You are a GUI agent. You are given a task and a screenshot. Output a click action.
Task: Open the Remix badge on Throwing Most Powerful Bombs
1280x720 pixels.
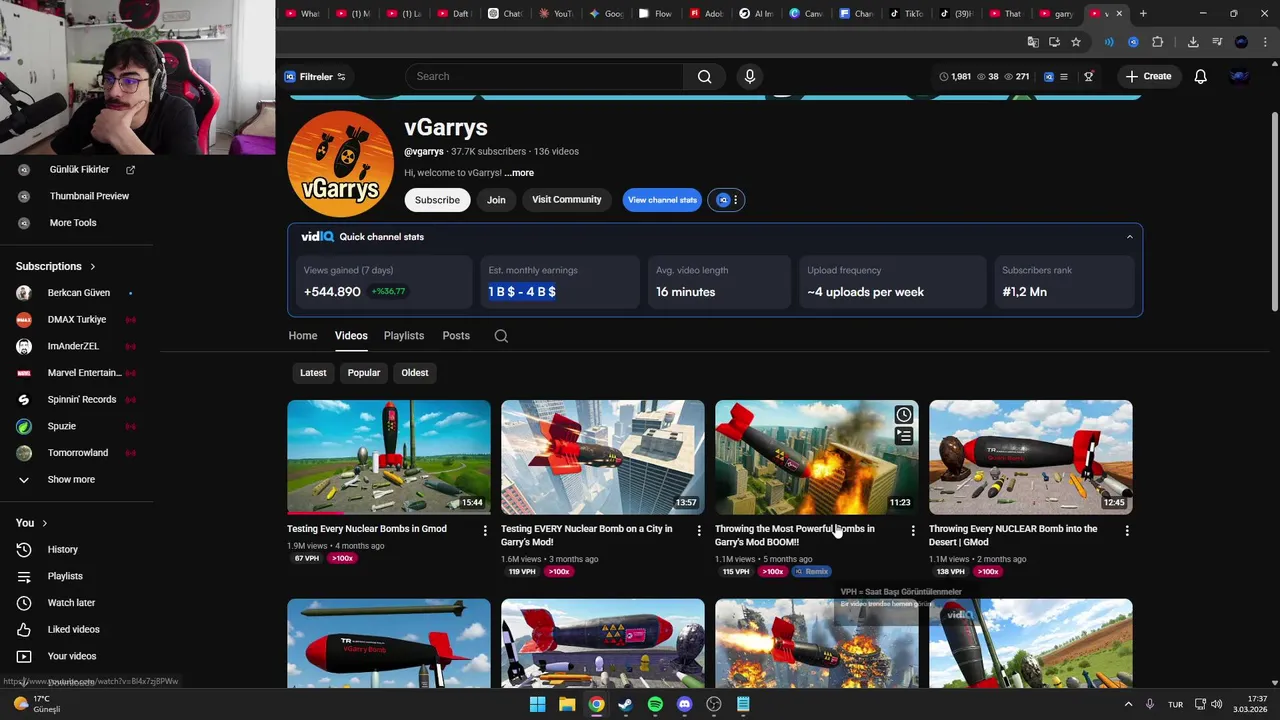(x=812, y=572)
